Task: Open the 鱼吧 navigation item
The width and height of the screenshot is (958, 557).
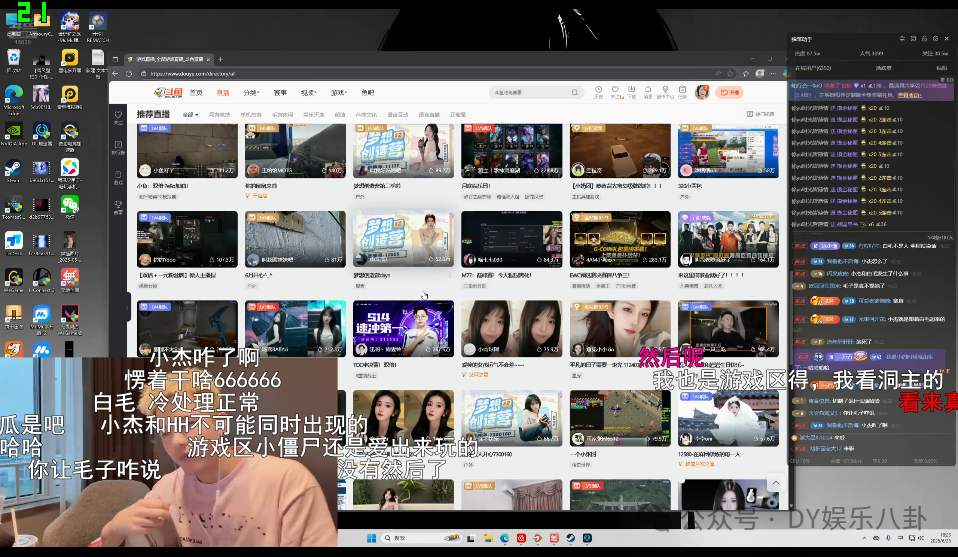Action: click(367, 93)
